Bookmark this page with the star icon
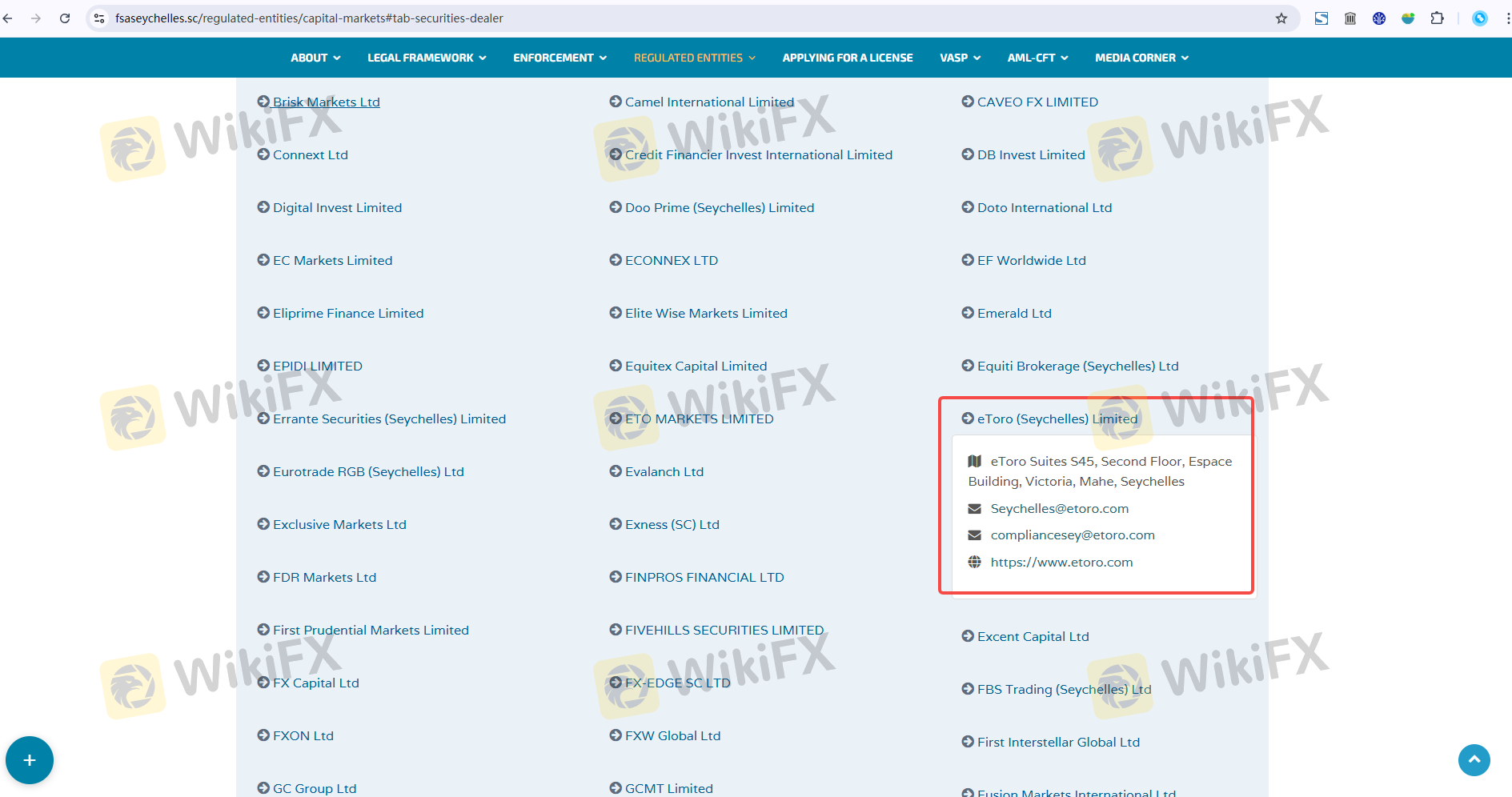The width and height of the screenshot is (1512, 797). (x=1281, y=18)
